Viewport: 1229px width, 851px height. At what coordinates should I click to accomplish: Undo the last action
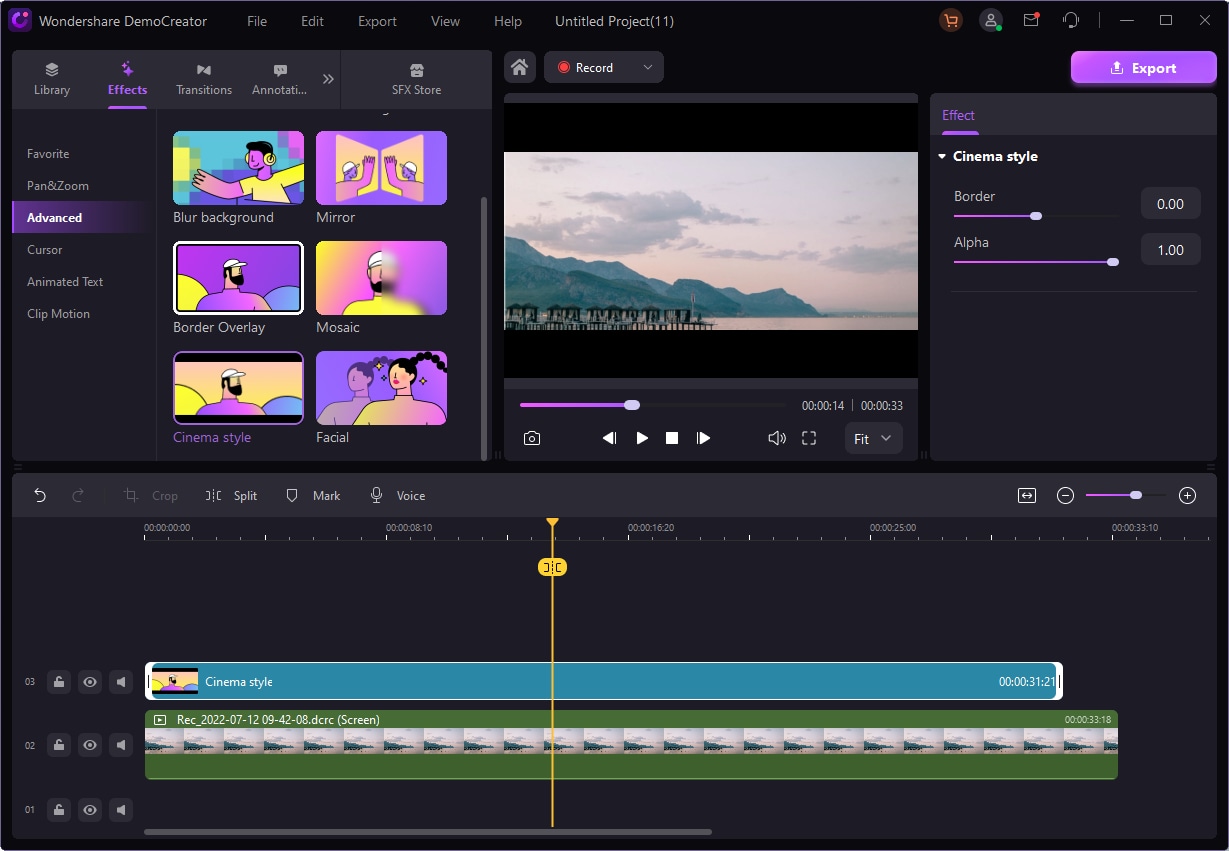[40, 495]
